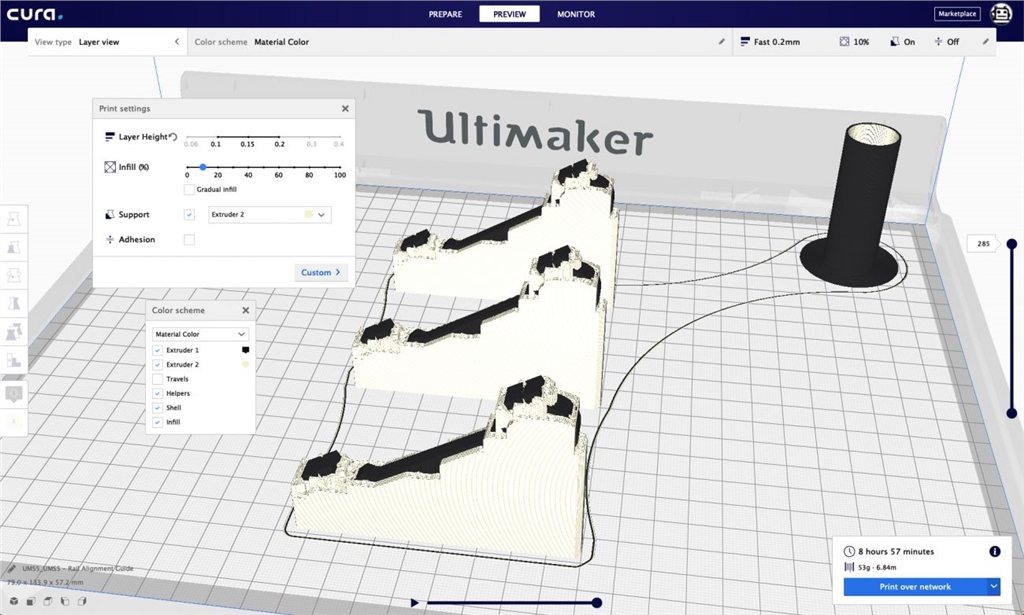Toggle the Support checkbox
The width and height of the screenshot is (1024, 615).
189,214
